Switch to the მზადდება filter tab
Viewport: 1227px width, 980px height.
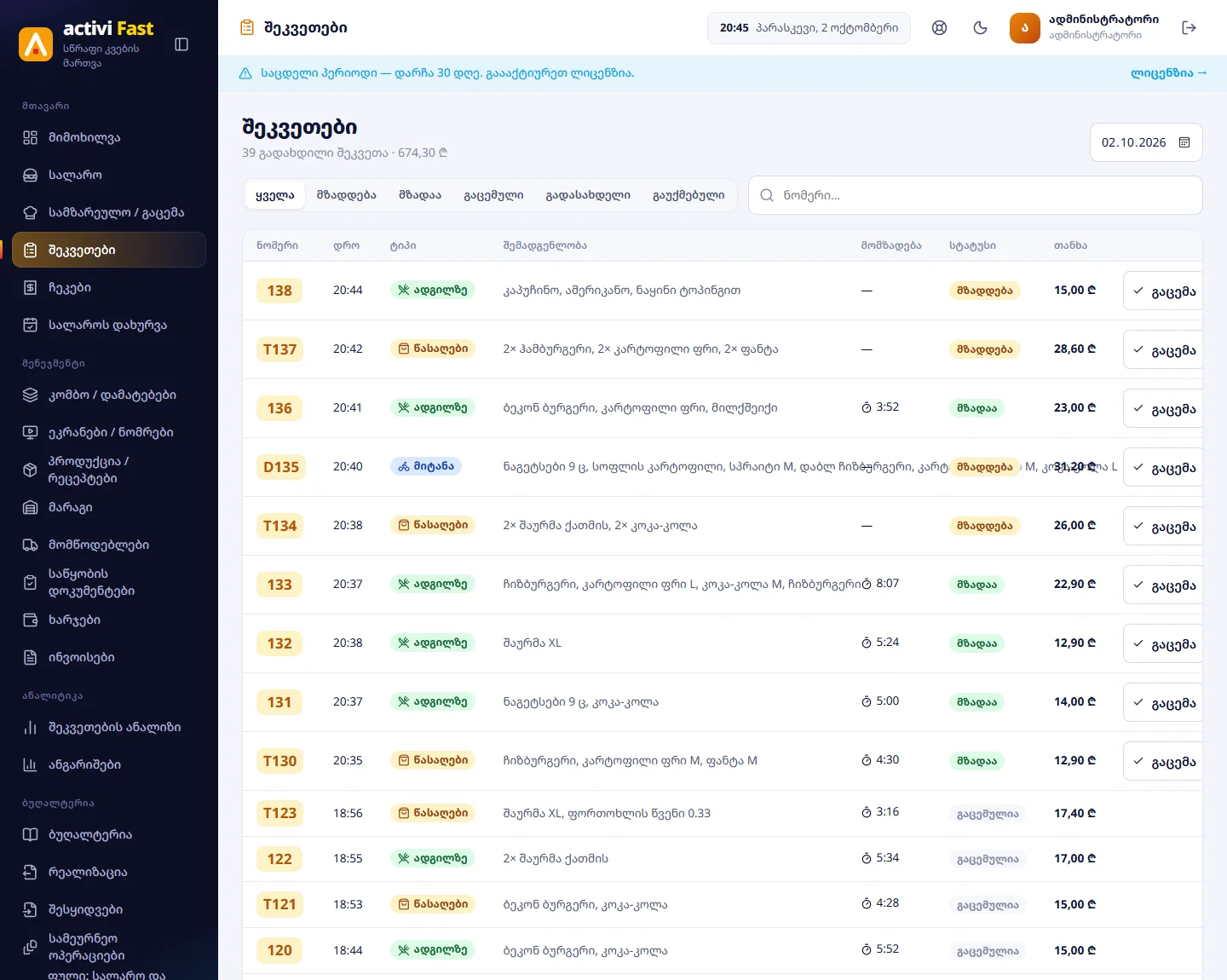pos(347,195)
